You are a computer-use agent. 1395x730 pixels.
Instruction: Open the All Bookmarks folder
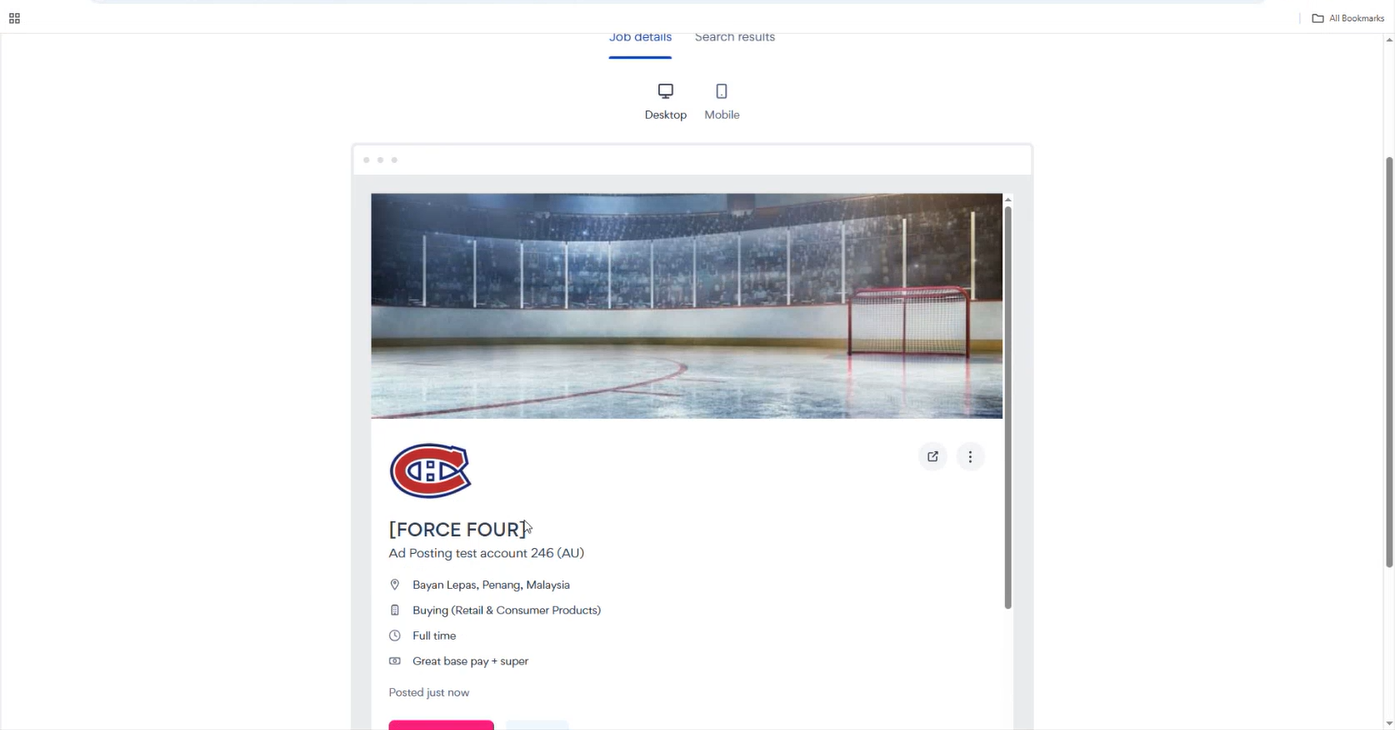click(1348, 18)
